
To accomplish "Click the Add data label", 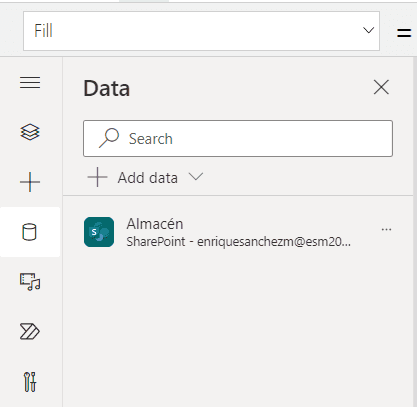I will 148,178.
